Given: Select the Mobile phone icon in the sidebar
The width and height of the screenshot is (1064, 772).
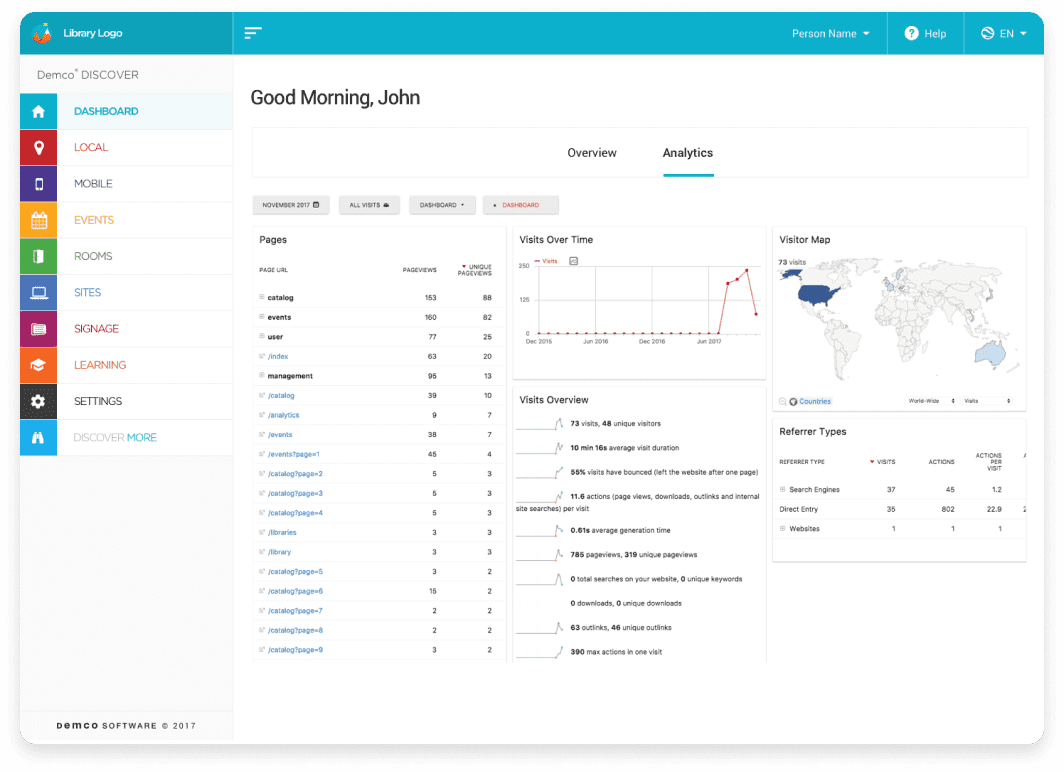Looking at the screenshot, I should click(x=38, y=183).
